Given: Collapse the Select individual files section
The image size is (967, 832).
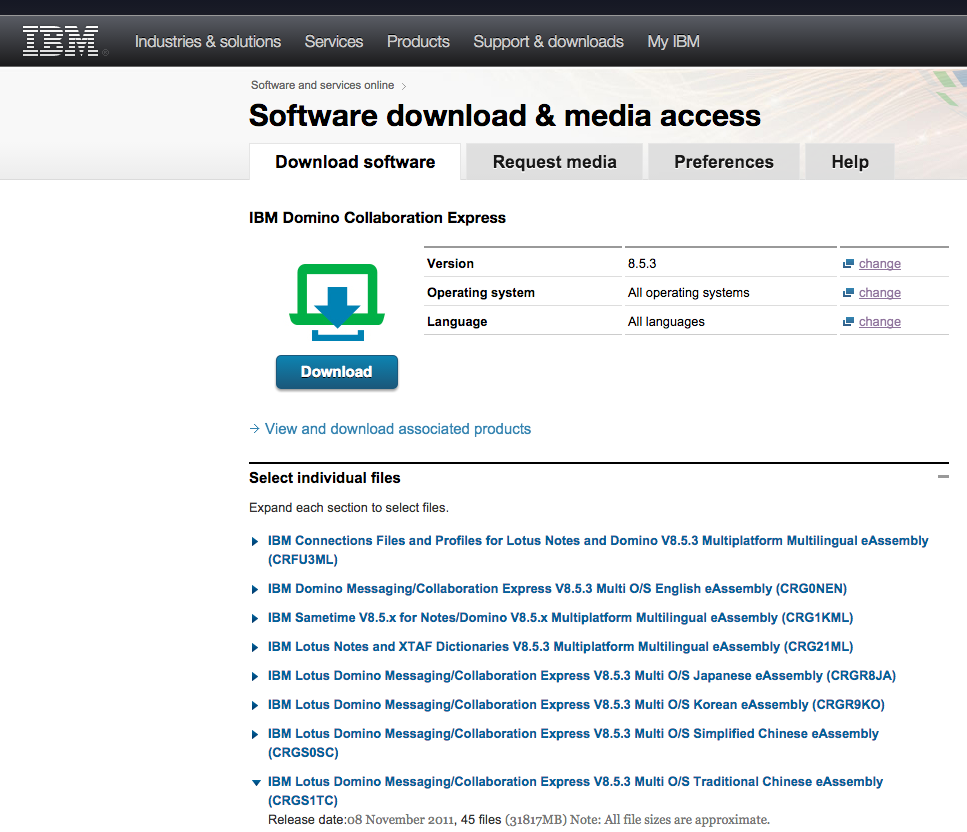Looking at the screenshot, I should (x=943, y=477).
